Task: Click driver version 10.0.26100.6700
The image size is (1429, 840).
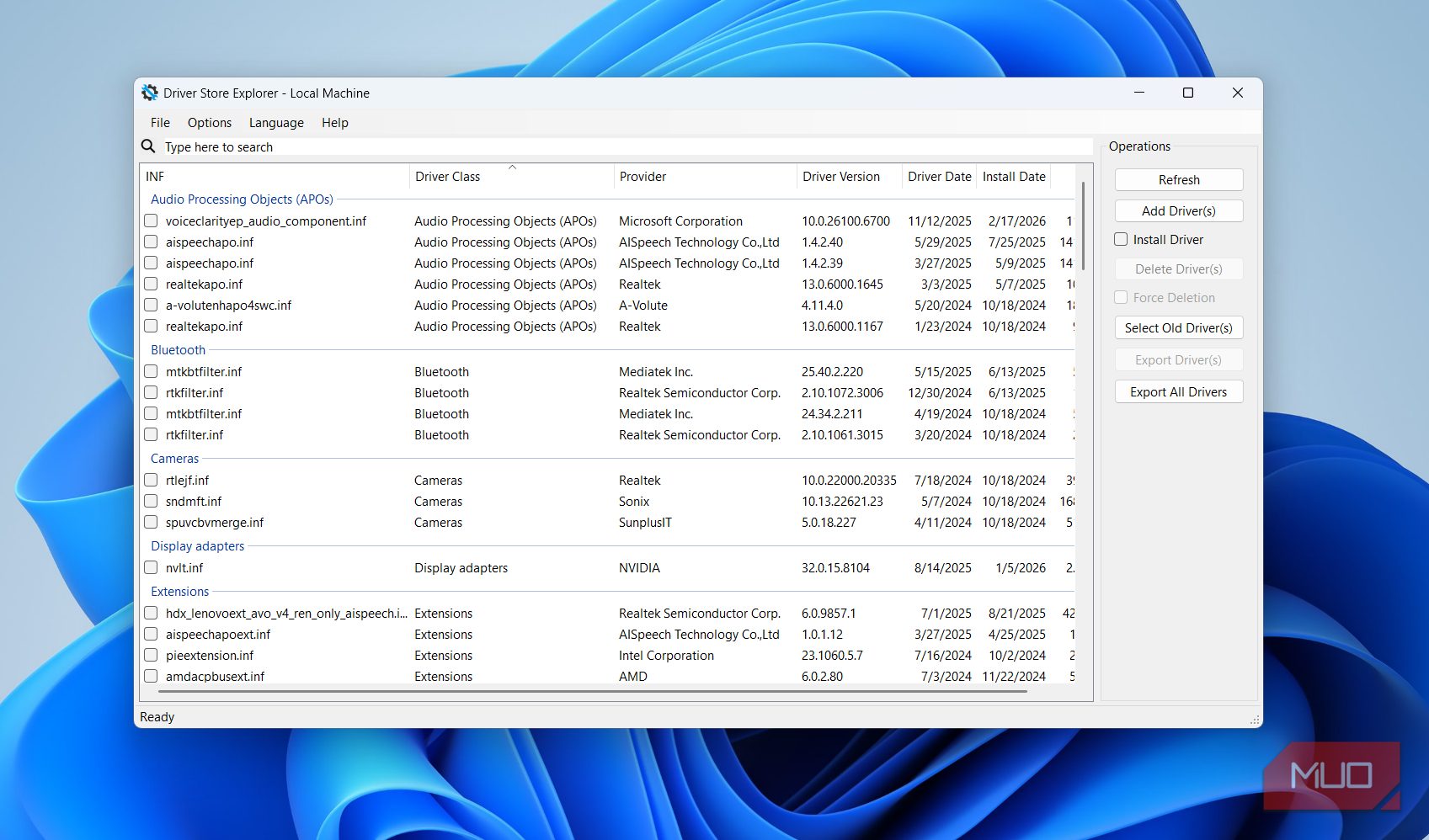Action: 845,221
